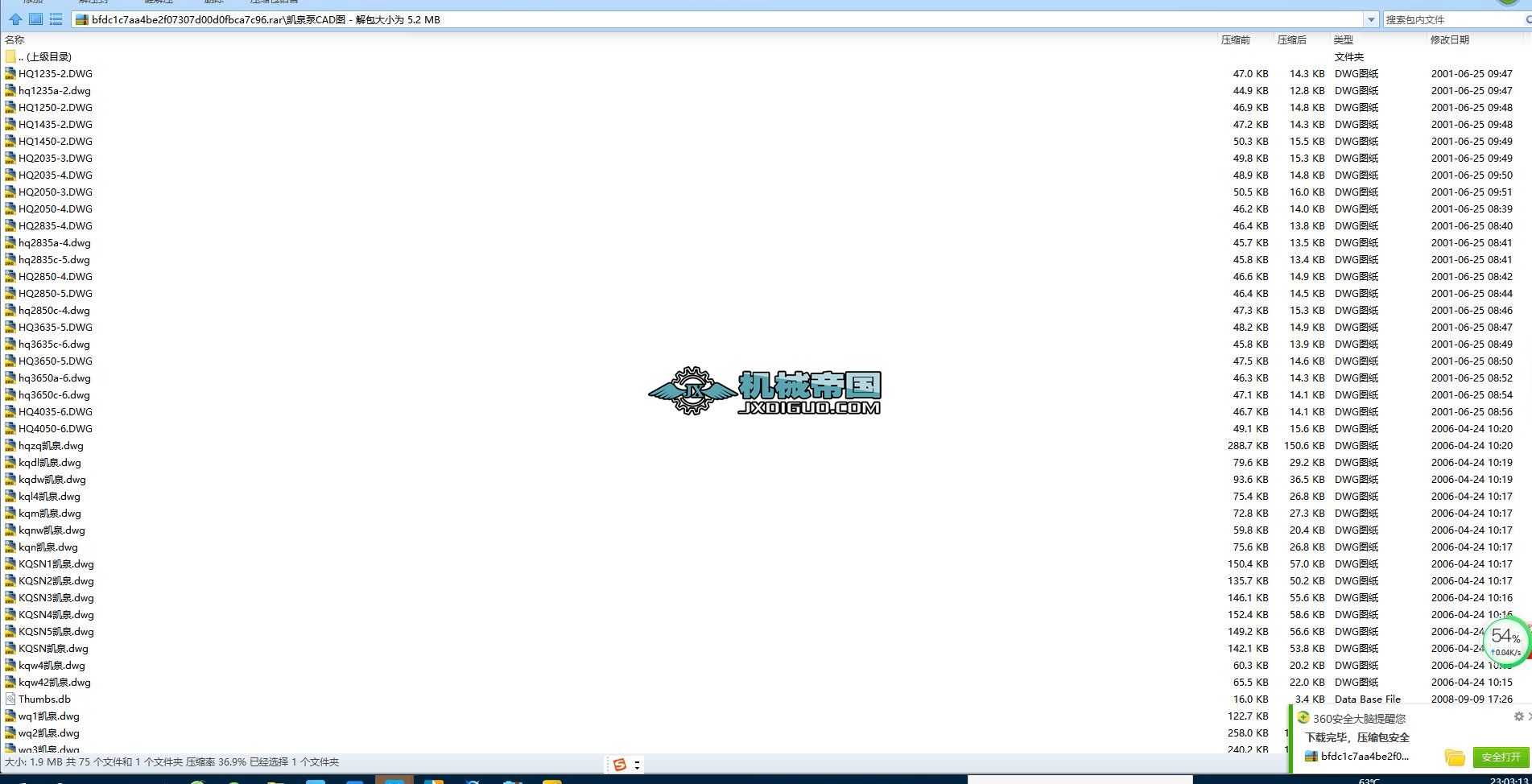
Task: Click the Data Base File type cell
Action: 1367,699
